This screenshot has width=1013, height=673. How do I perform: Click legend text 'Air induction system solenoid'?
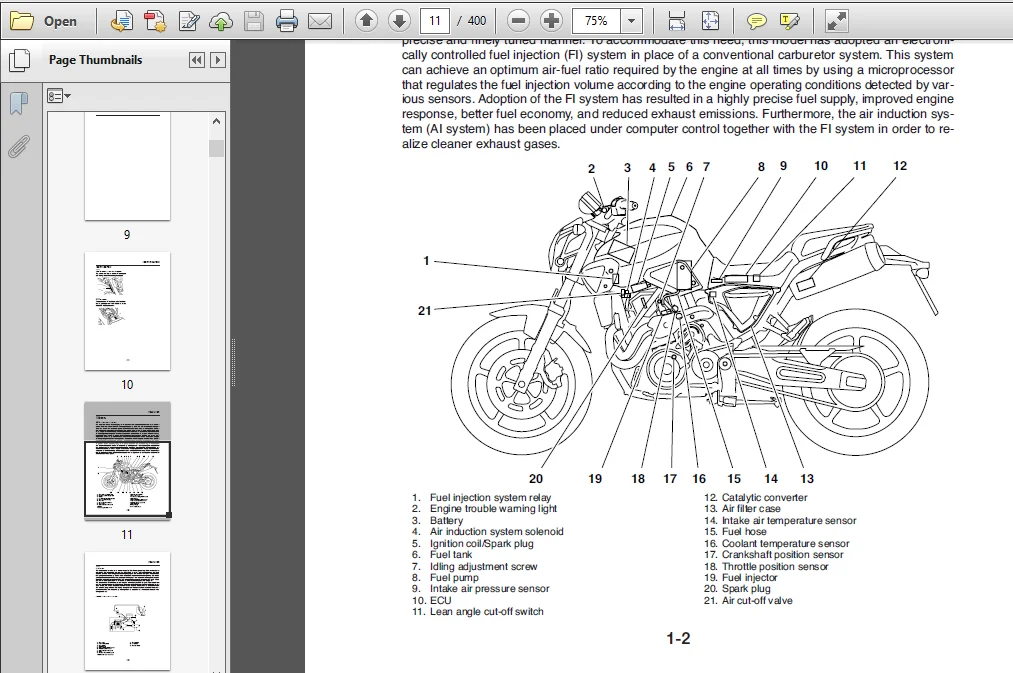pos(497,532)
